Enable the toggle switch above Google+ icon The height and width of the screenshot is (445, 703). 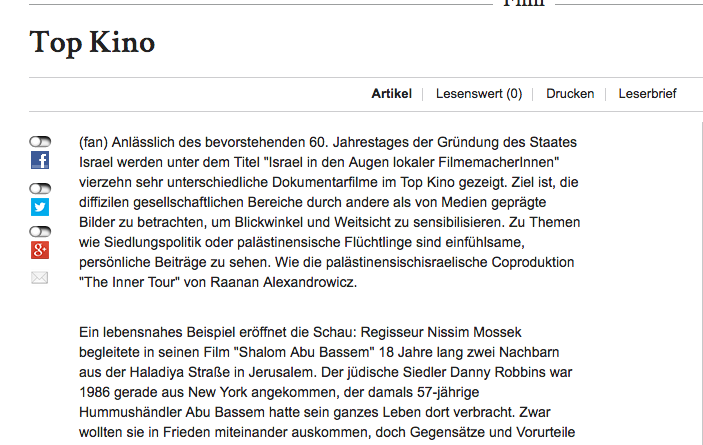point(40,231)
